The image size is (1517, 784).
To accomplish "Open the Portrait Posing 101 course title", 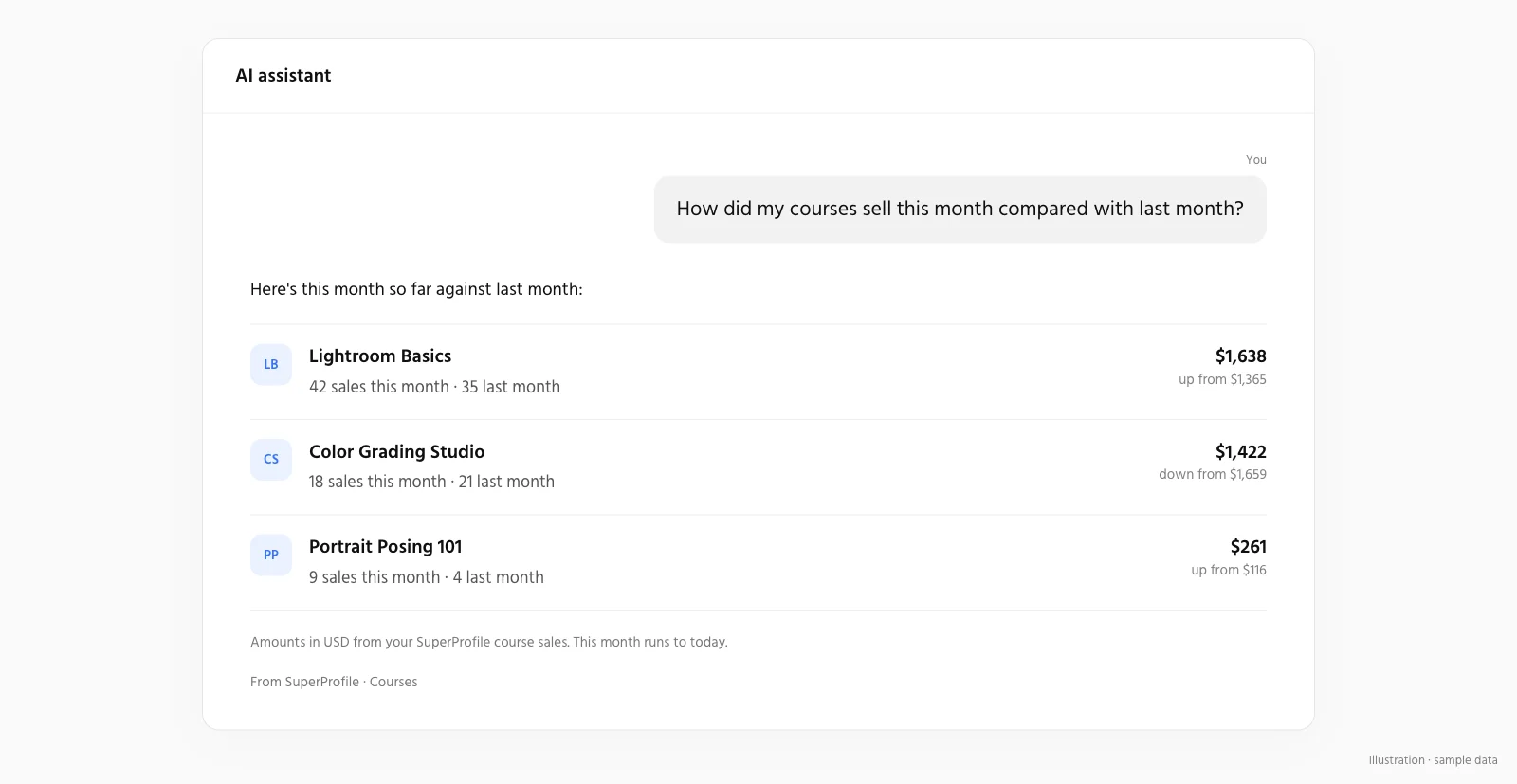I will (x=386, y=547).
